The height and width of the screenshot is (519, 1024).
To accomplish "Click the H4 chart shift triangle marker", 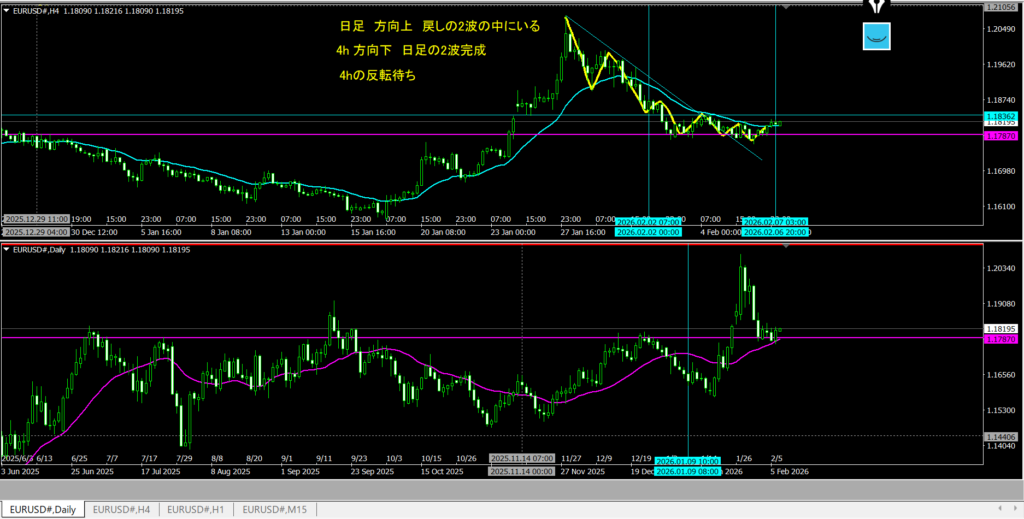I will 784,7.
